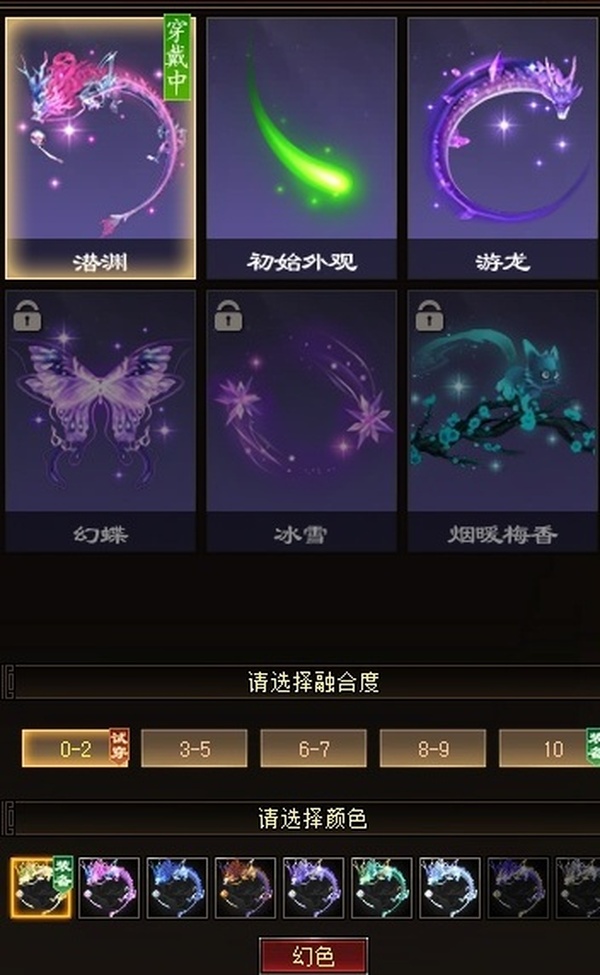
Task: Select fusion level 6-7
Action: (313, 749)
